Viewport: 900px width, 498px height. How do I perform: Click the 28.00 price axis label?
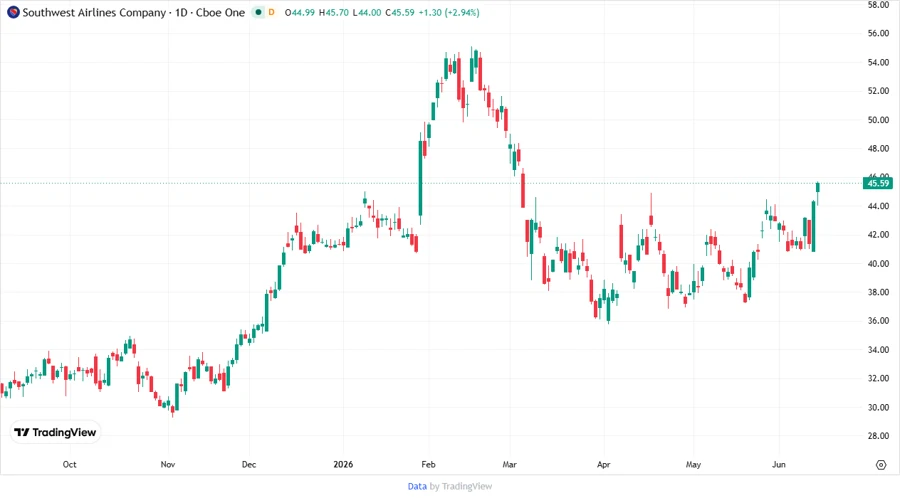click(x=878, y=436)
